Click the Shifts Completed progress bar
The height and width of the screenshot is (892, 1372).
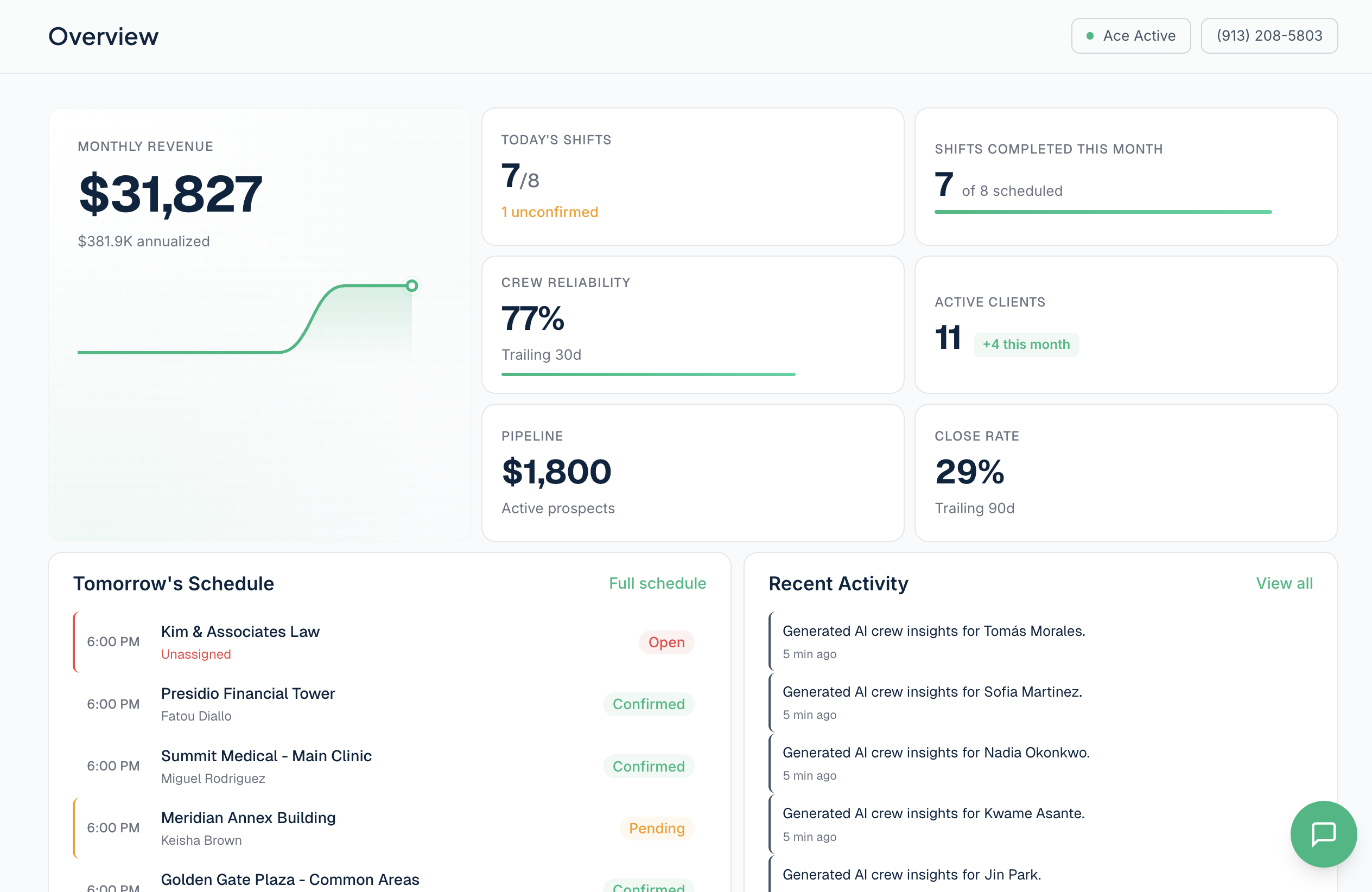coord(1103,212)
